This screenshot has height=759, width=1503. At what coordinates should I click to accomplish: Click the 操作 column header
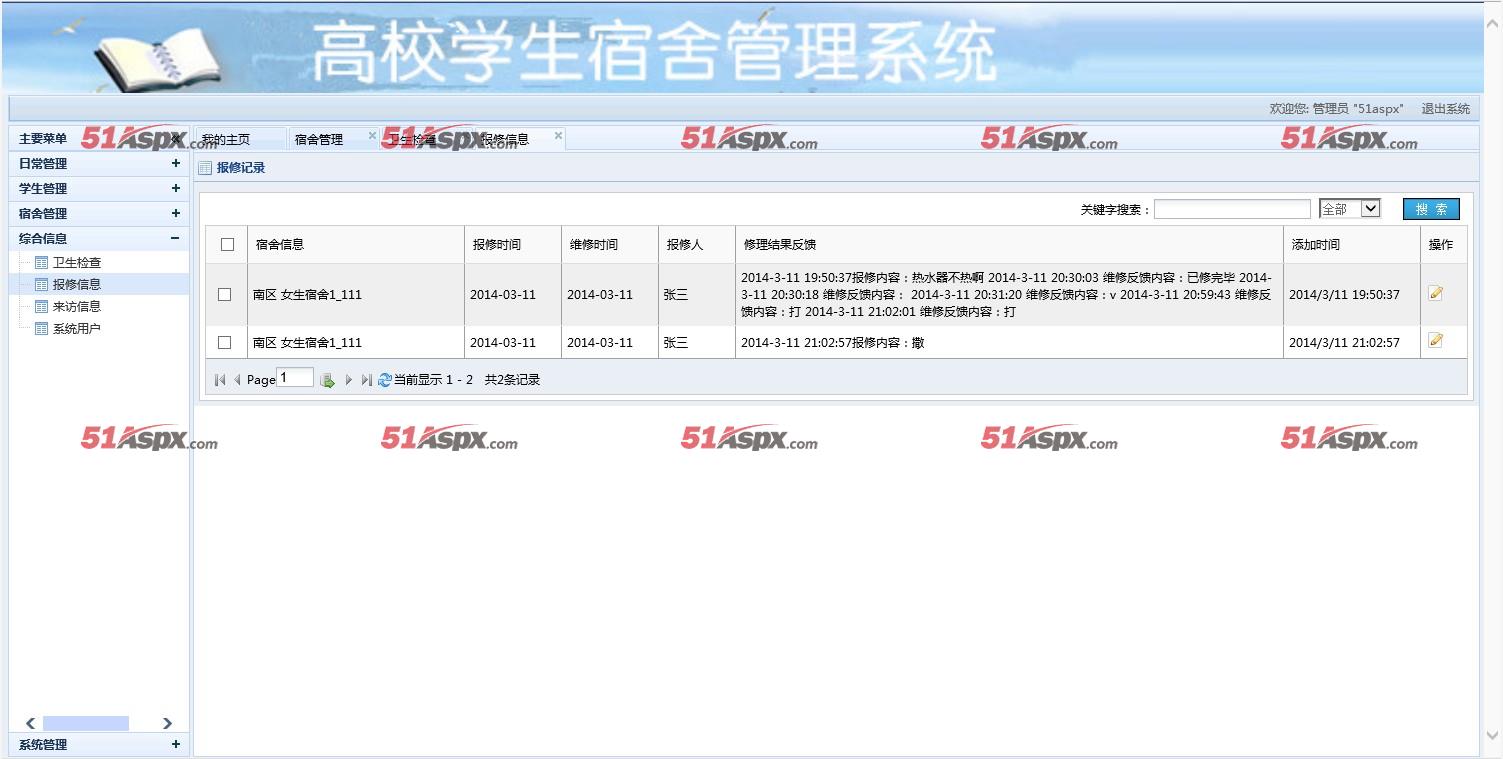coord(1444,244)
